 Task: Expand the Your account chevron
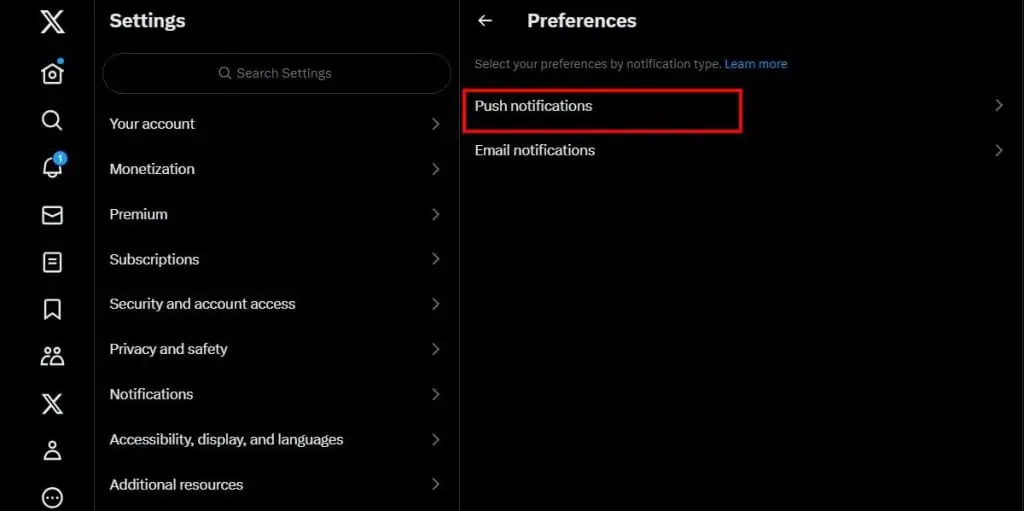tap(436, 124)
